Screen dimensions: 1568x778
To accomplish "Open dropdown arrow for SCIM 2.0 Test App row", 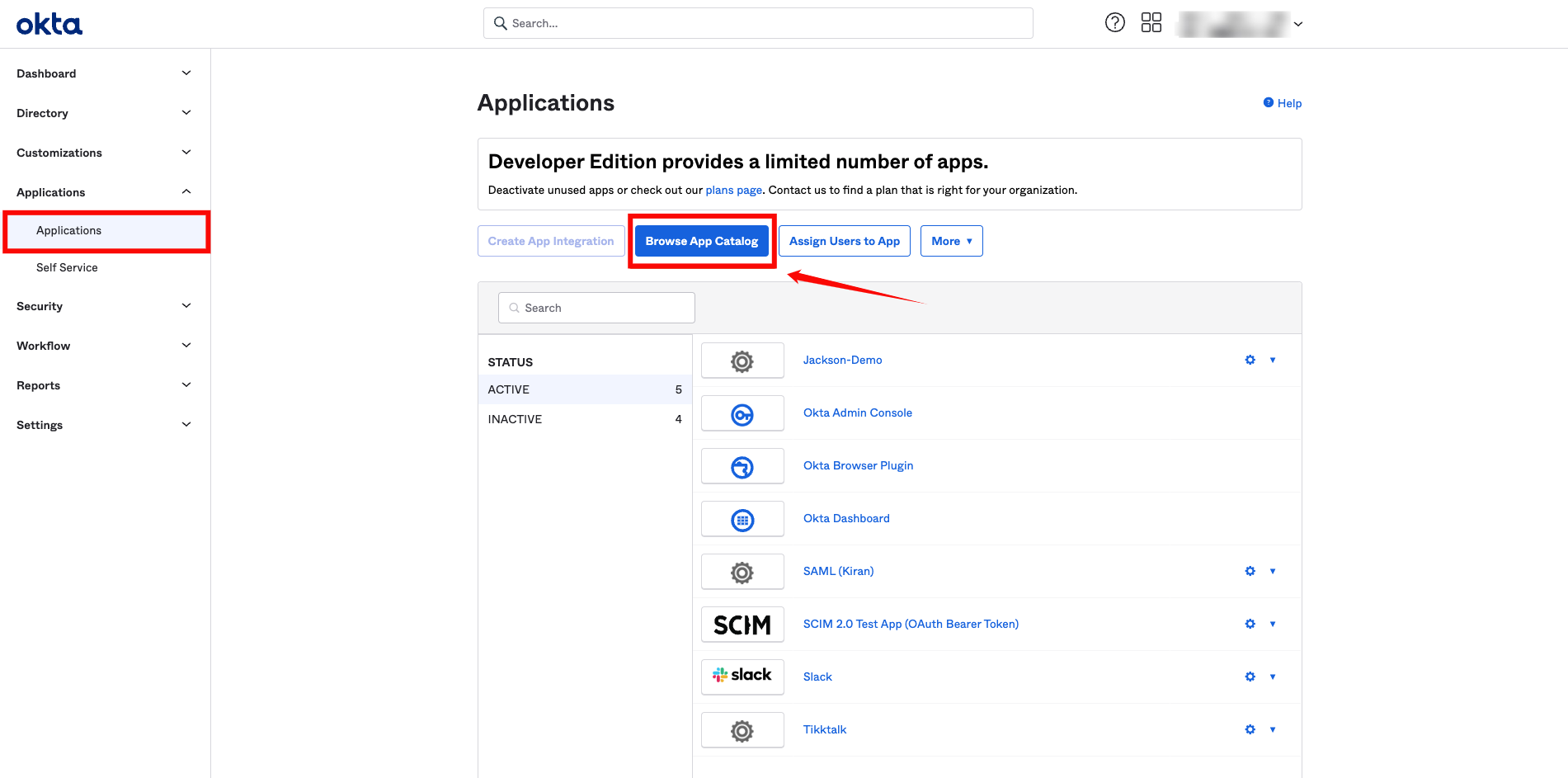I will tap(1273, 624).
